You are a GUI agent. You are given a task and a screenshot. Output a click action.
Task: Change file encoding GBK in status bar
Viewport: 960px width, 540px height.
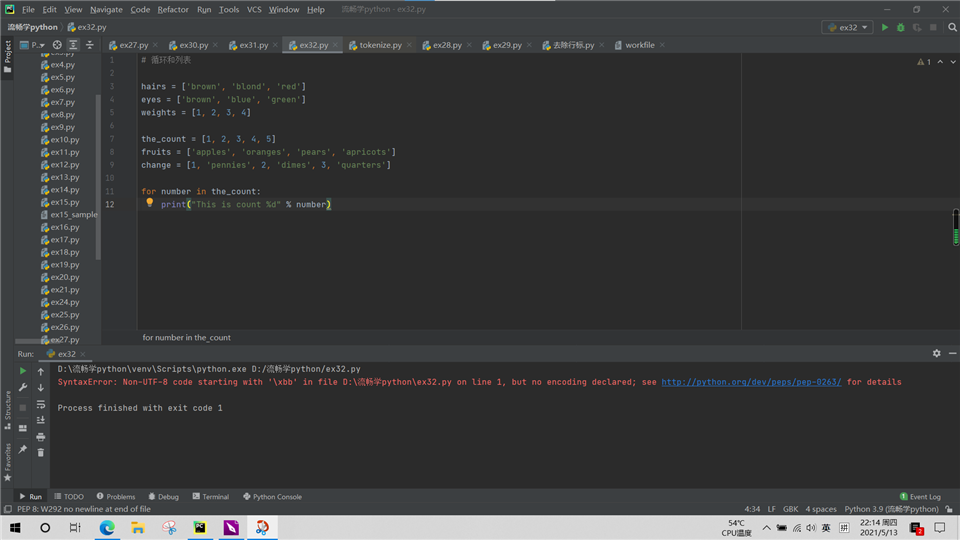coord(790,509)
